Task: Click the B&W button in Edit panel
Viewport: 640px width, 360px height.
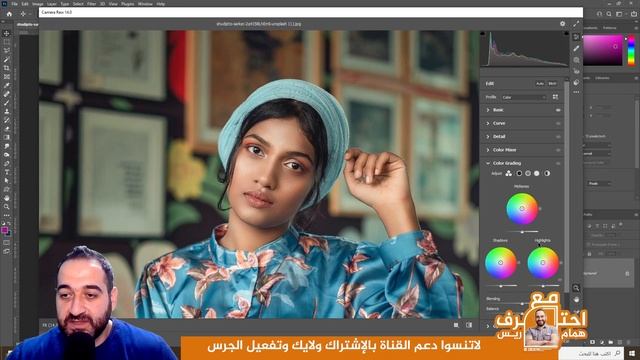Action: pyautogui.click(x=552, y=84)
